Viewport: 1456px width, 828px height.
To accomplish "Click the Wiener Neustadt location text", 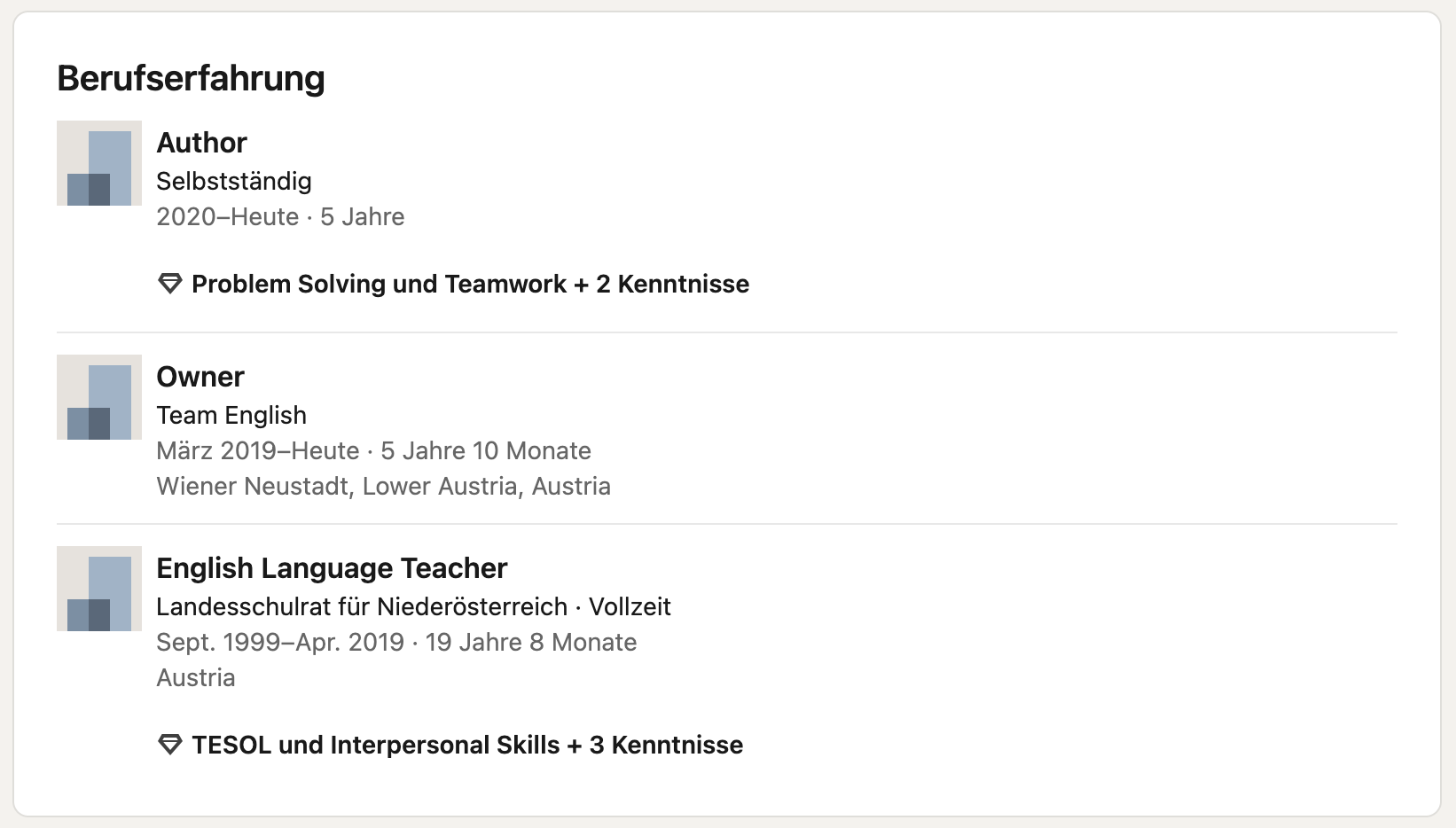I will tap(383, 486).
